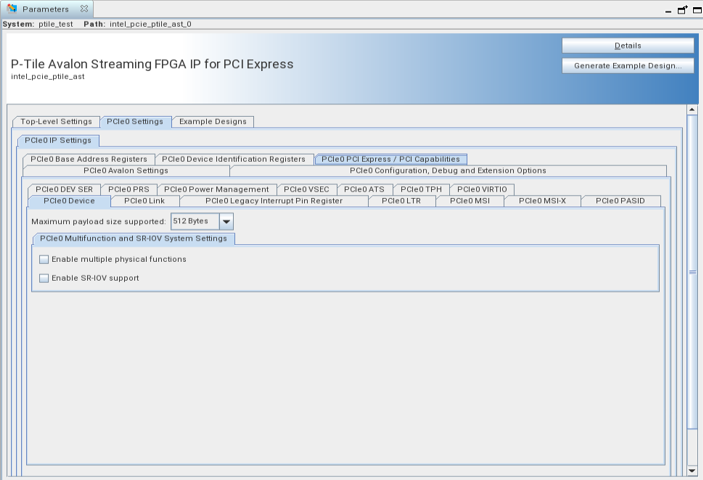Viewport: 703px width, 480px height.
Task: Click the scrollbar down arrow
Action: 692,471
